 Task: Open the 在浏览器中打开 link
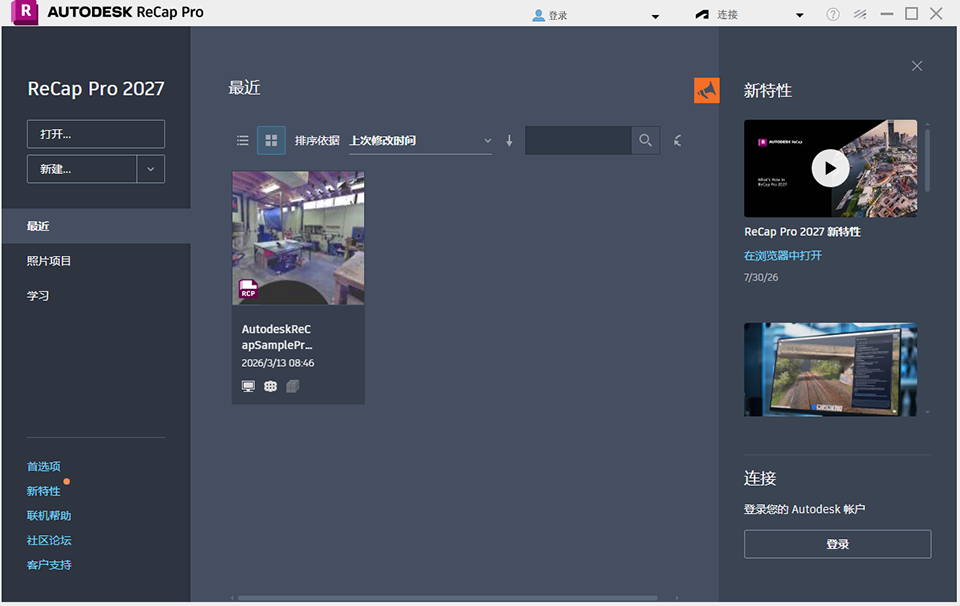(x=782, y=255)
